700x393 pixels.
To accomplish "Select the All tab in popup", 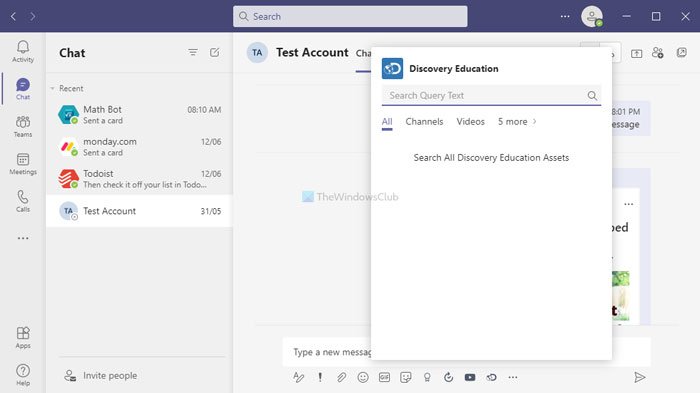I will click(387, 121).
